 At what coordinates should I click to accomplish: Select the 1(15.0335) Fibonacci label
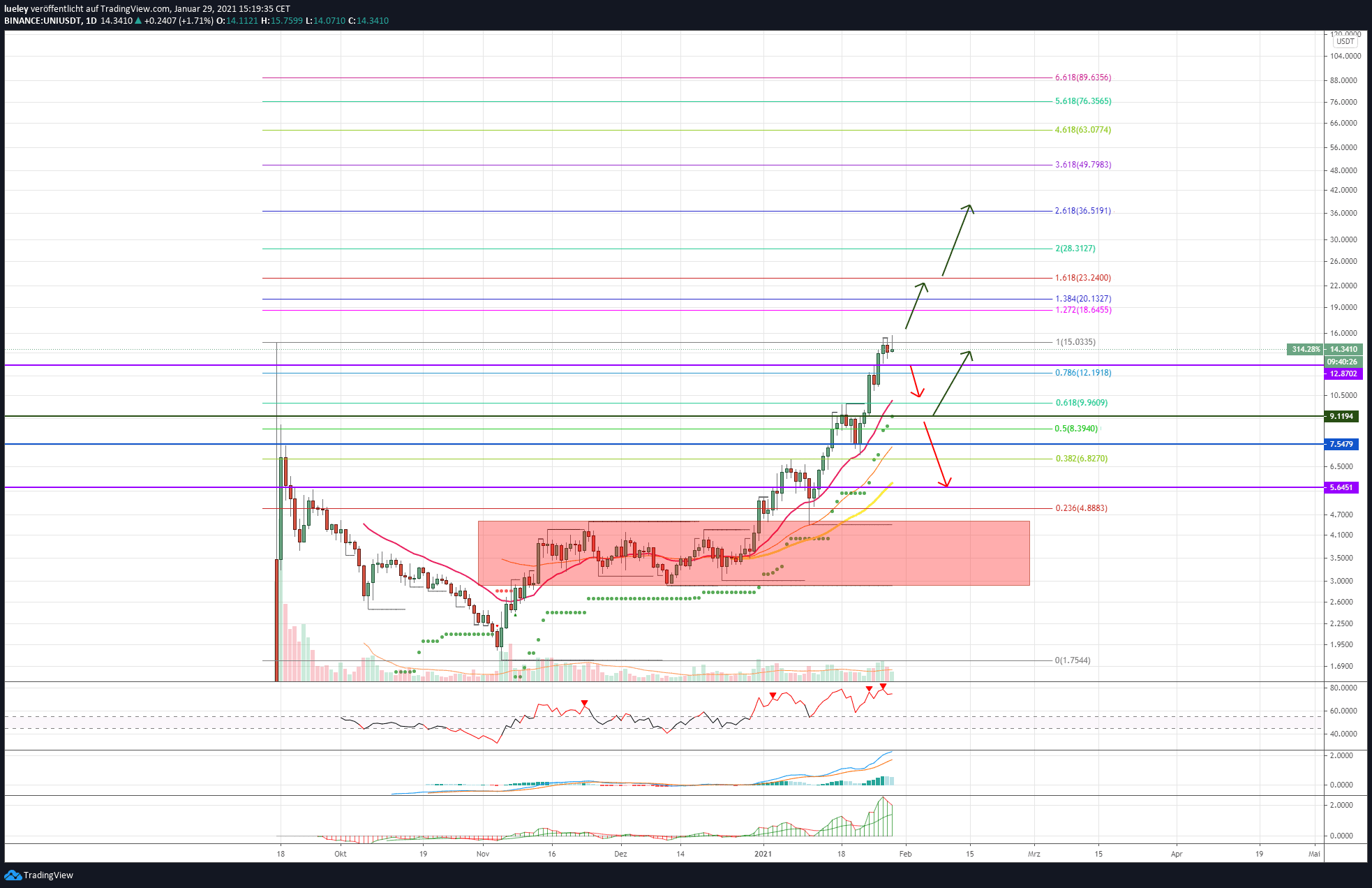(1075, 342)
